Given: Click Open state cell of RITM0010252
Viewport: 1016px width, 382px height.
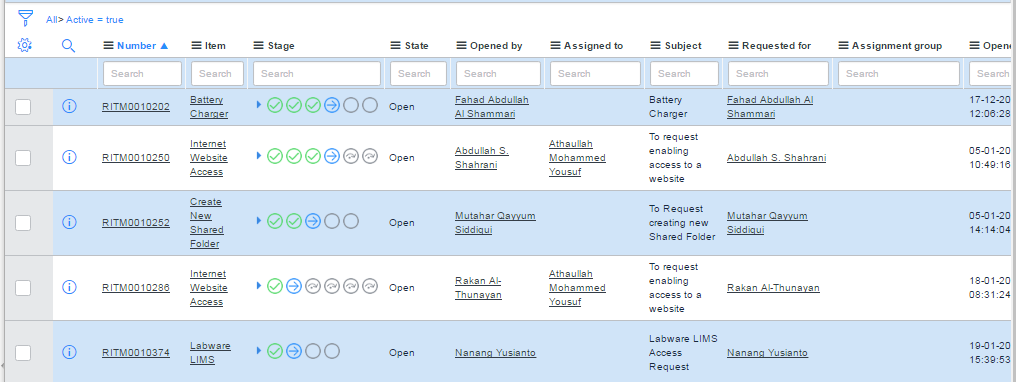Looking at the screenshot, I should (x=402, y=223).
